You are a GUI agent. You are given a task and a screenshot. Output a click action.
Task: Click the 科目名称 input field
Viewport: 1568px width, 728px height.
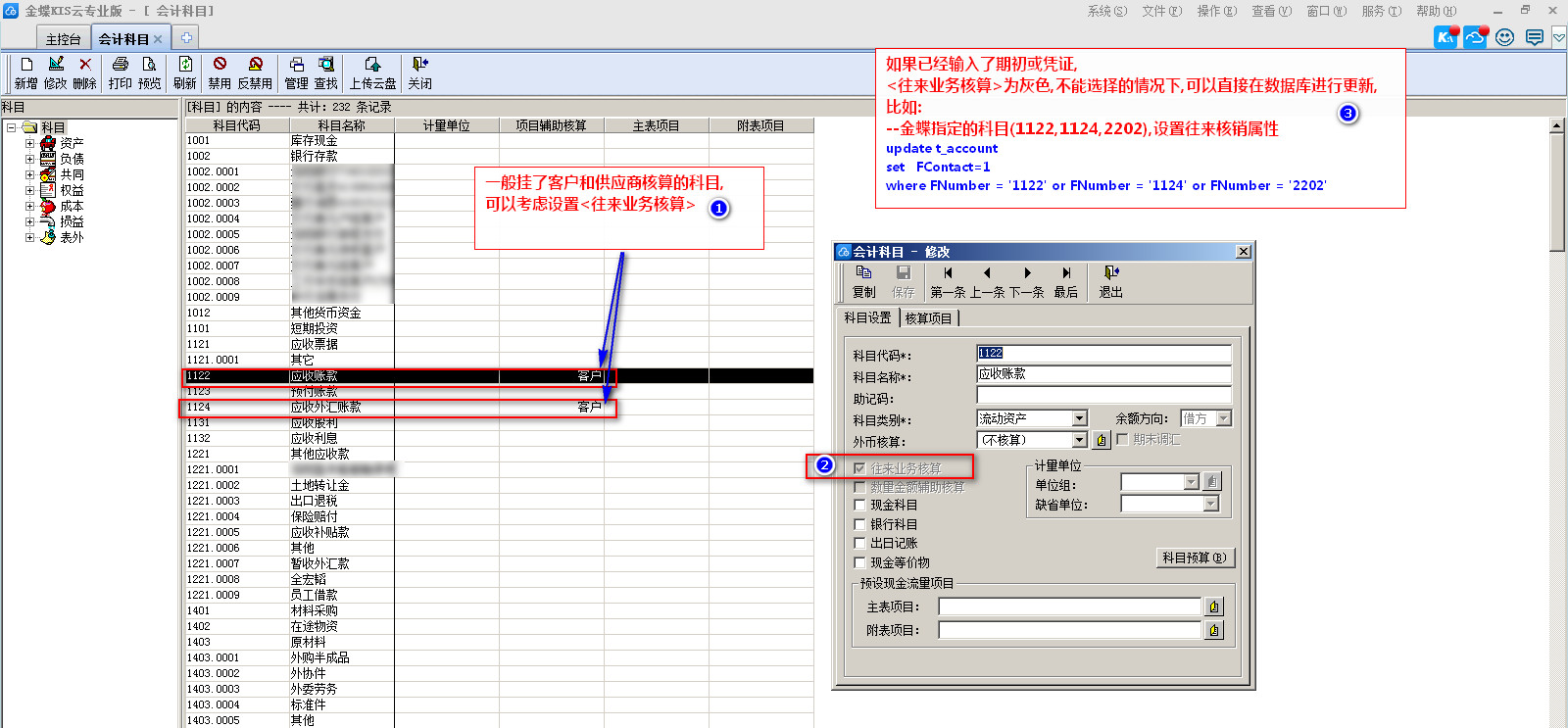(1102, 374)
